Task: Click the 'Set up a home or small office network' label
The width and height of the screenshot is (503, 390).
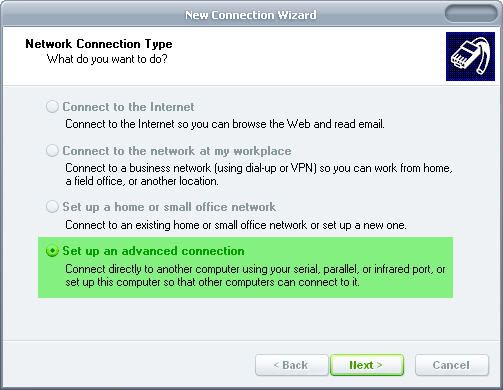Action: coord(169,207)
